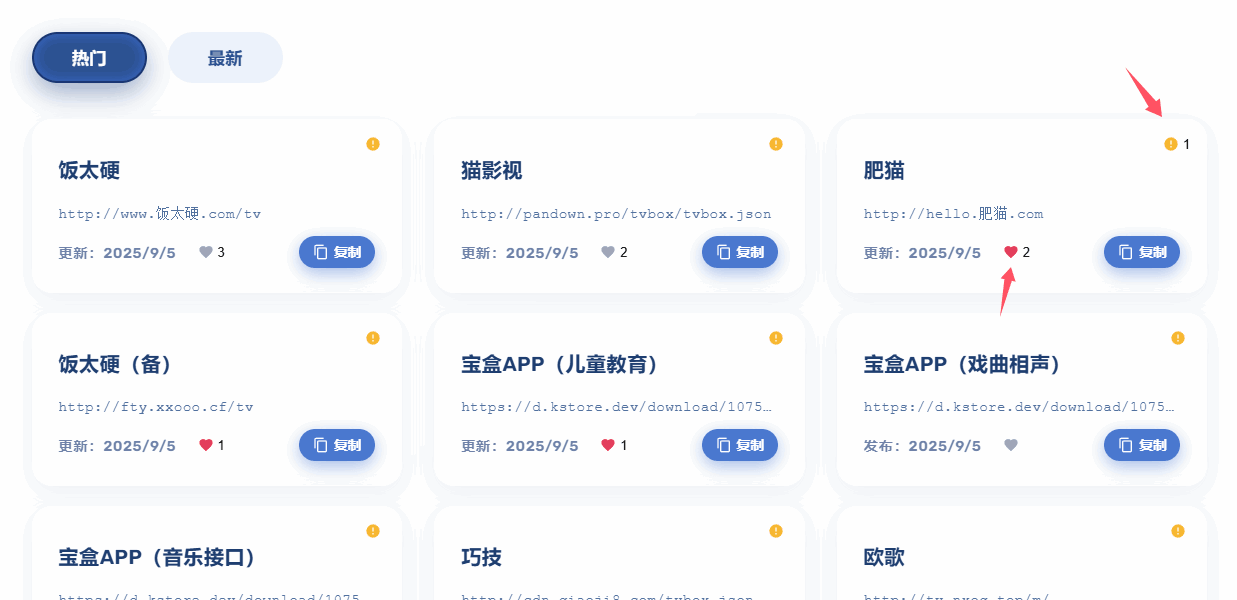Click the URL under 宝盒APP(儿童教育)
1237x600 pixels.
tap(616, 407)
